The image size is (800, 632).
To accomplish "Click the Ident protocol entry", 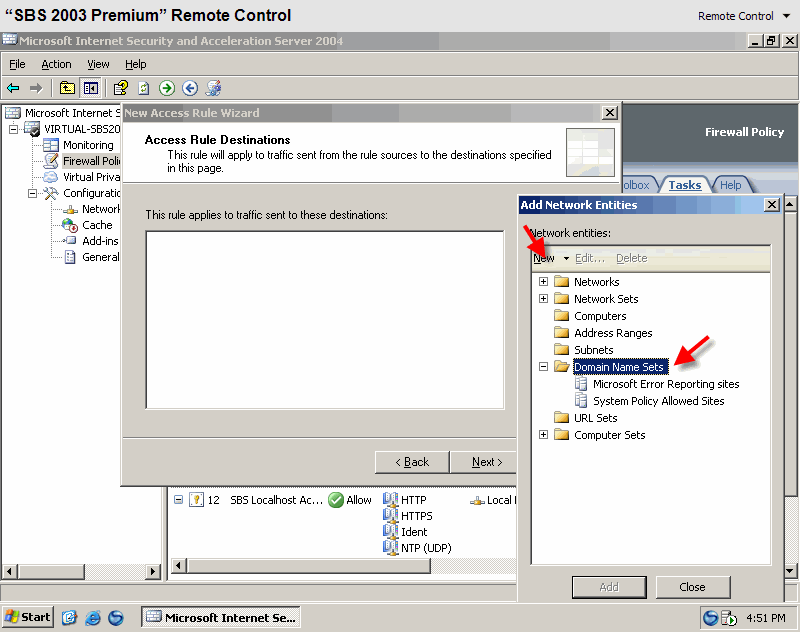I will coord(414,532).
